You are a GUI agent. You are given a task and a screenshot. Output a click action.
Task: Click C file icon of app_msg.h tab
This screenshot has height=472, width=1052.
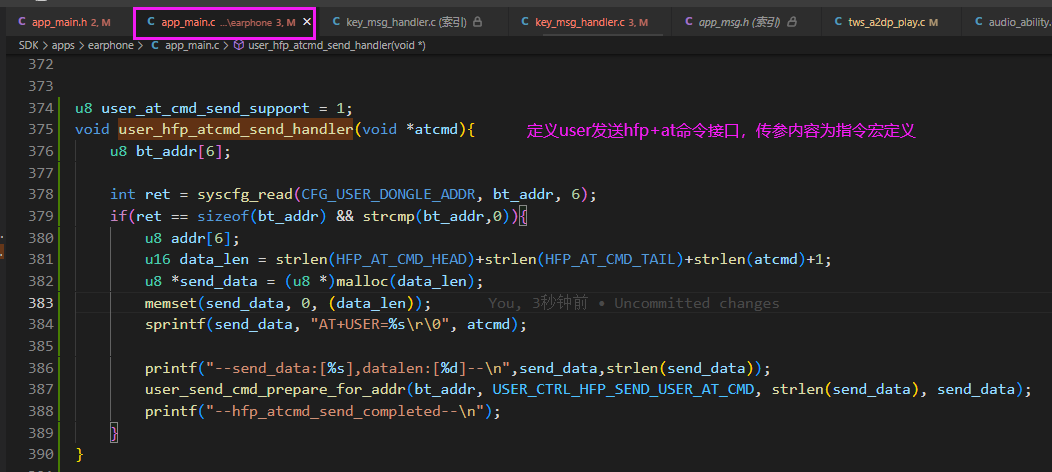click(689, 22)
